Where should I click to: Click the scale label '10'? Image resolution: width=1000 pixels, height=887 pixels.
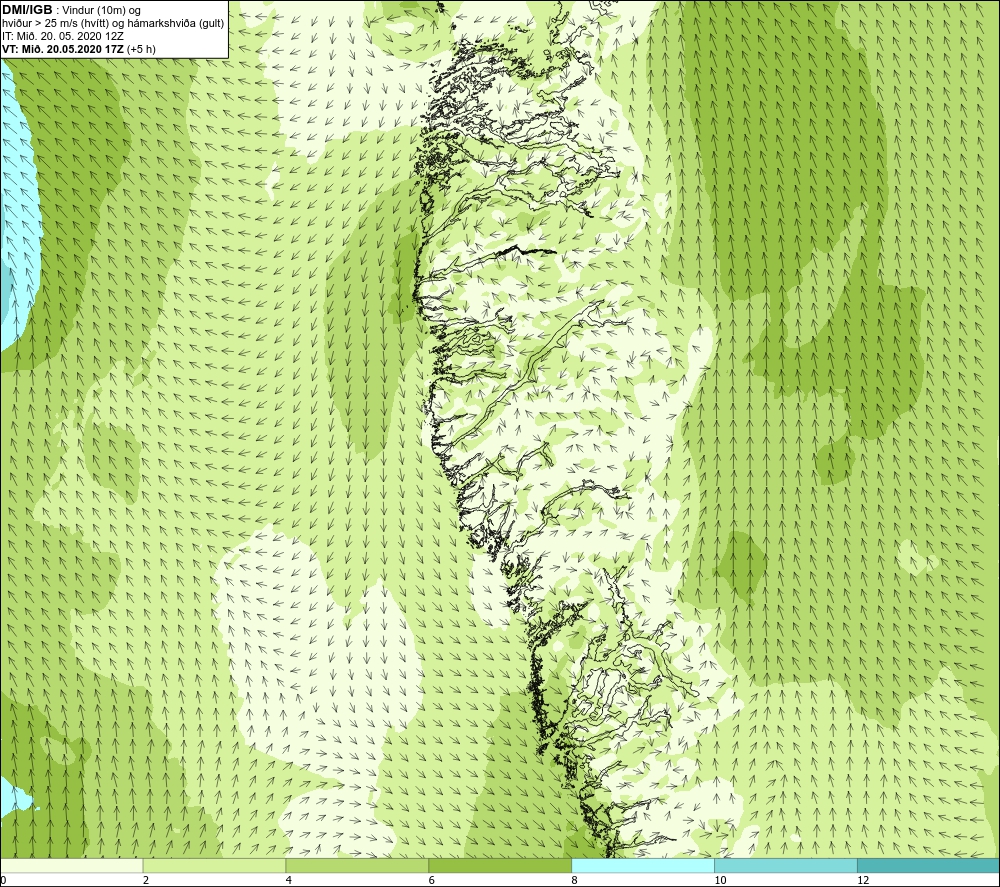click(720, 881)
